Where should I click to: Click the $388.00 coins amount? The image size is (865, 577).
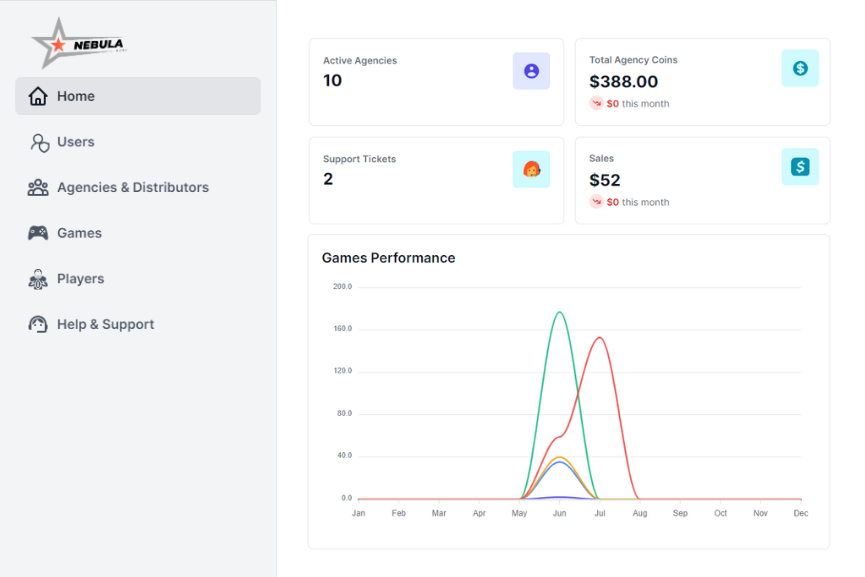tap(623, 82)
